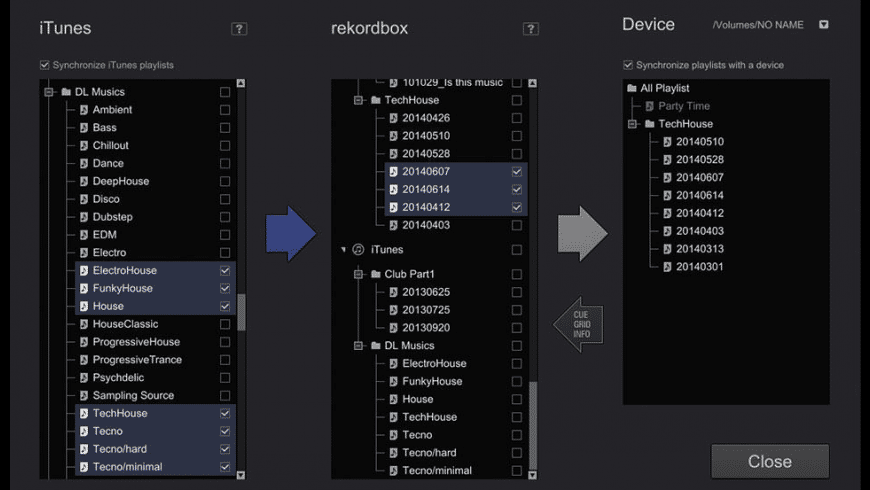Click the Club Part1 folder icon
Viewport: 870px width, 490px height.
point(376,274)
